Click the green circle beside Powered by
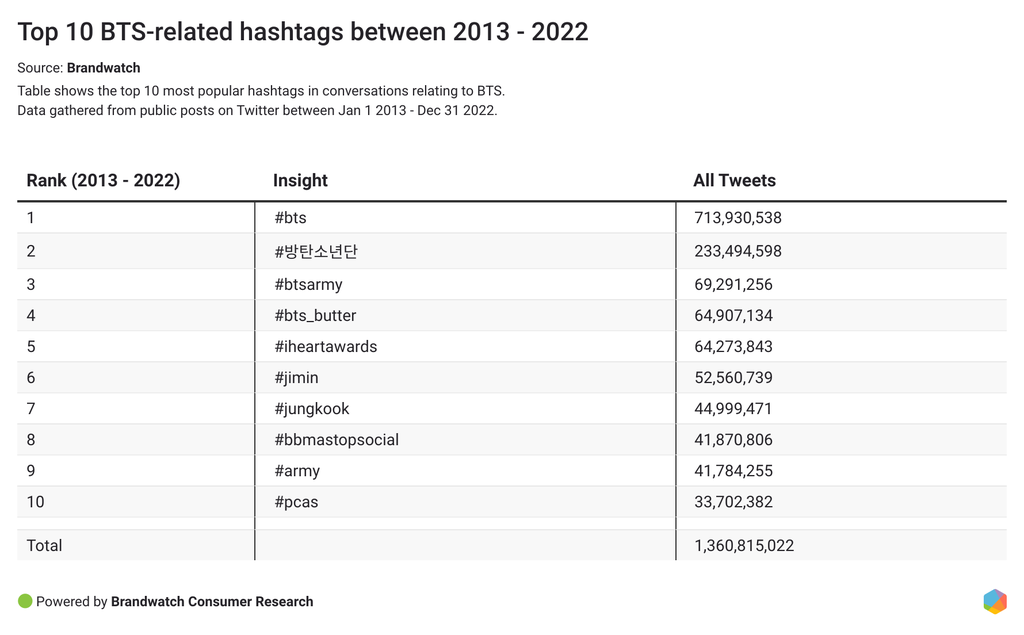1024x635 pixels. (25, 601)
